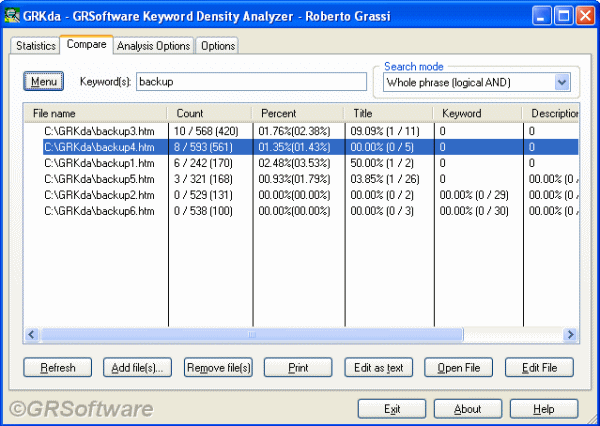Click the horizontal scrollbar right arrow
600x426 pixels.
click(x=571, y=335)
